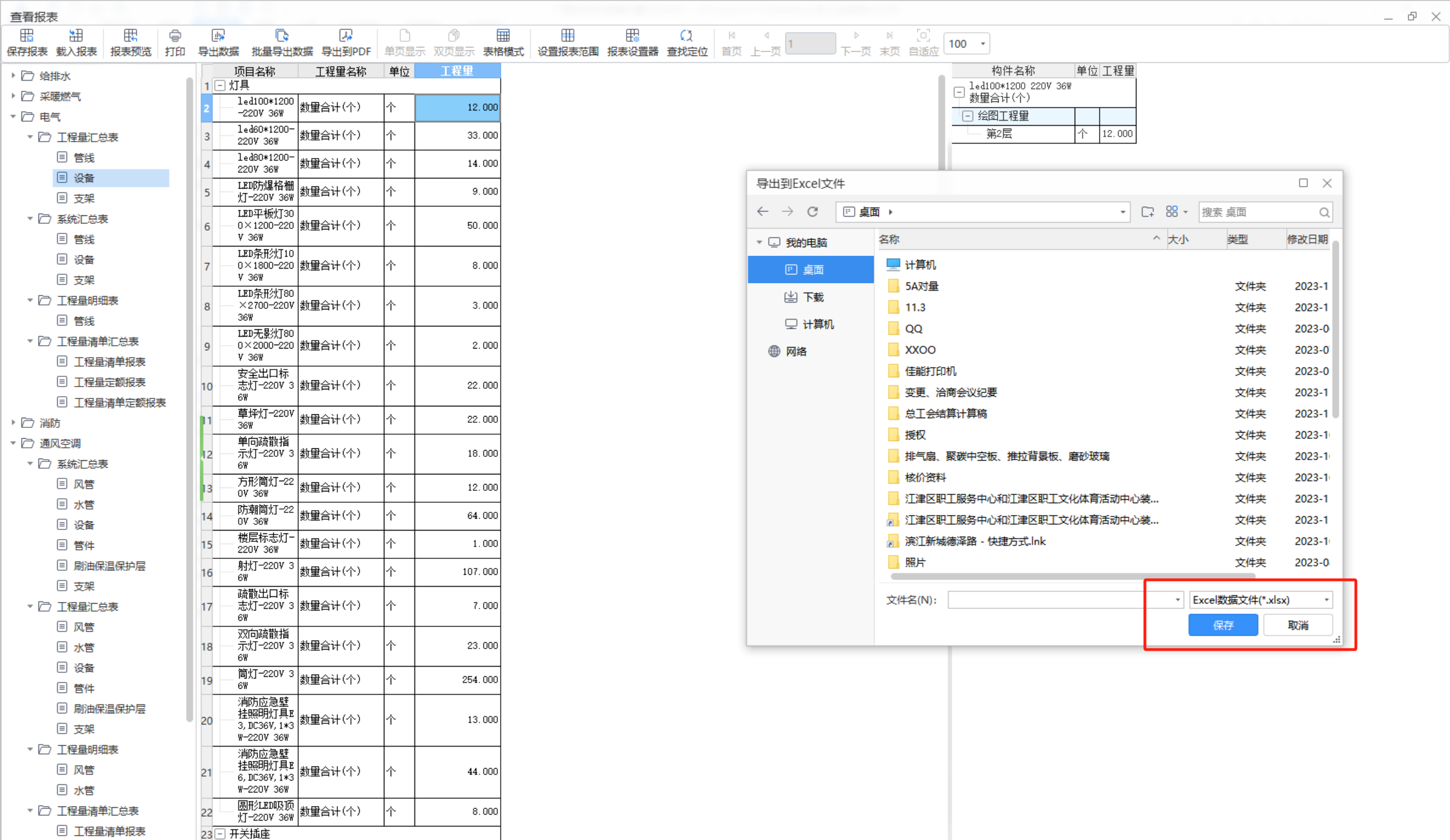1450x840 pixels.
Task: Click the 保存 button
Action: 1223,625
